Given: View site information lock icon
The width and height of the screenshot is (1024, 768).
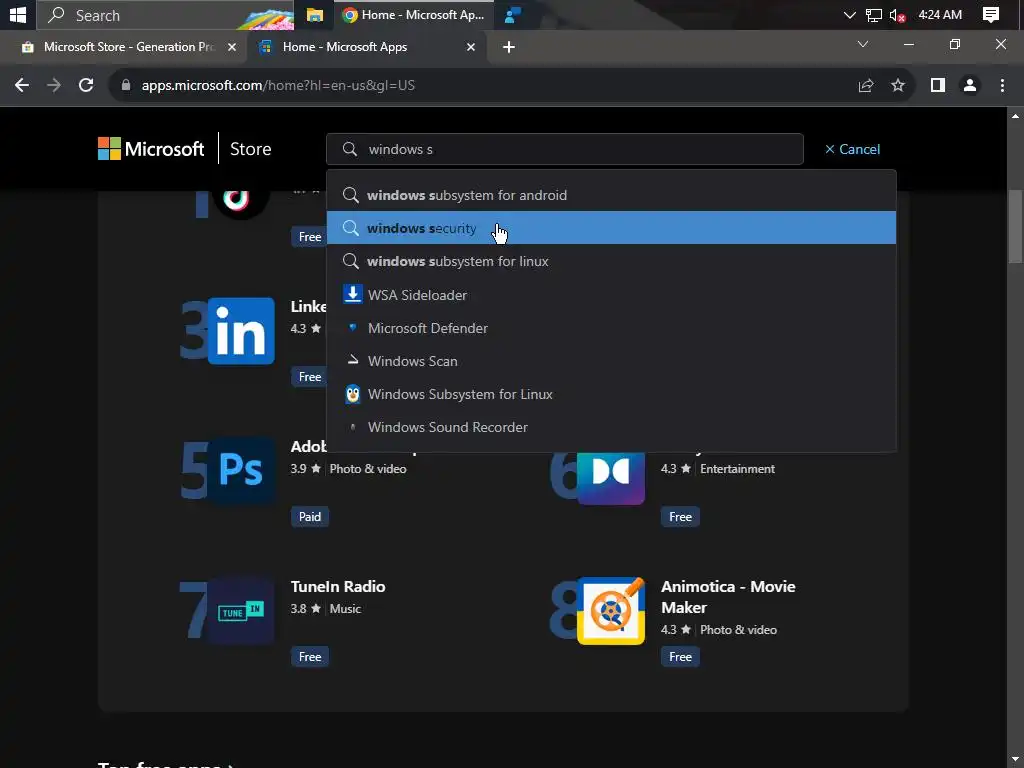Looking at the screenshot, I should point(126,85).
